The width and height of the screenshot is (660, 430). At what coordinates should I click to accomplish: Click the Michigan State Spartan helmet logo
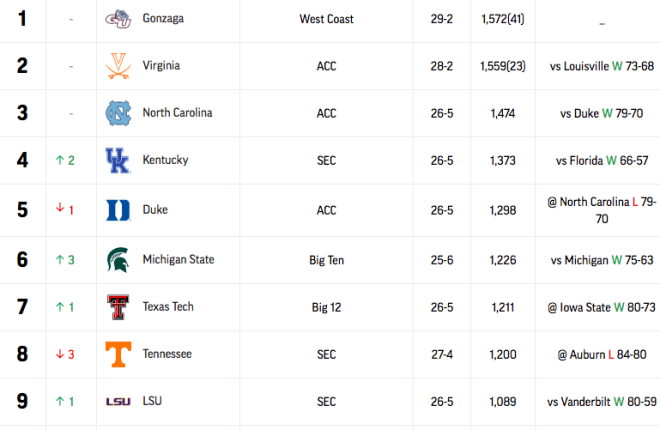pyautogui.click(x=118, y=260)
